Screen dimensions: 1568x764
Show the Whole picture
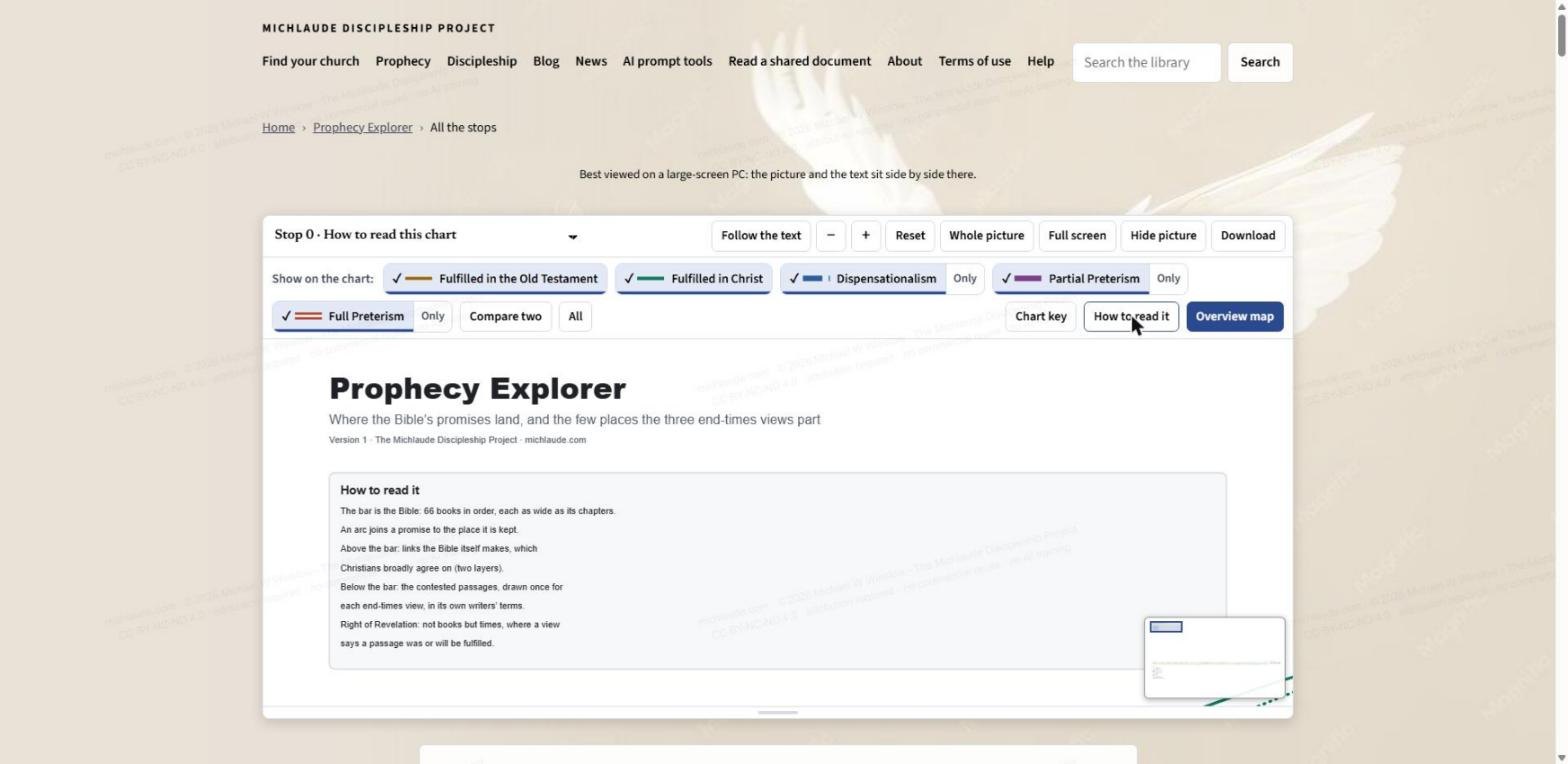pyautogui.click(x=986, y=236)
